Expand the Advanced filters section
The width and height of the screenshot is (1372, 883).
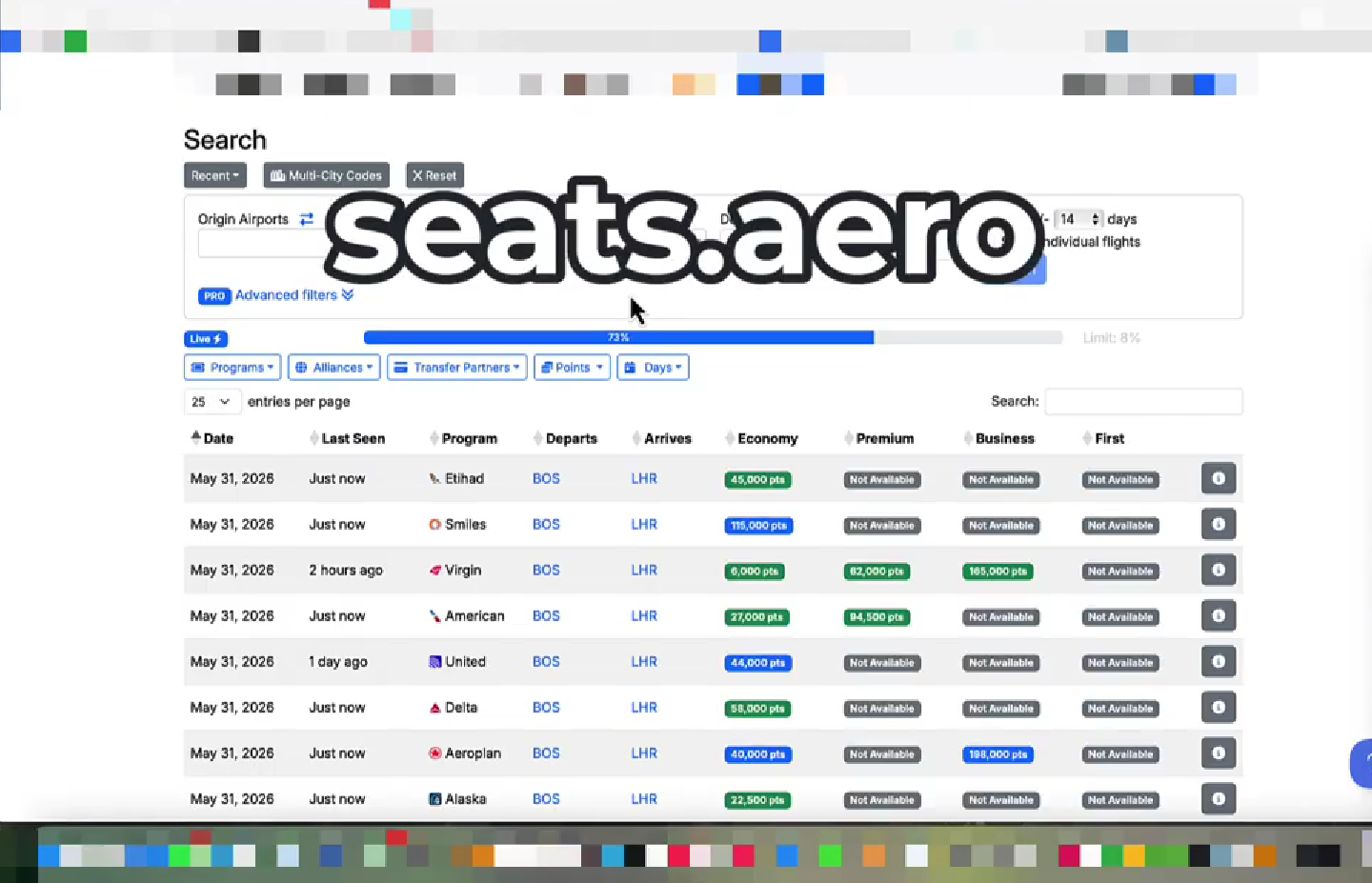(x=294, y=295)
